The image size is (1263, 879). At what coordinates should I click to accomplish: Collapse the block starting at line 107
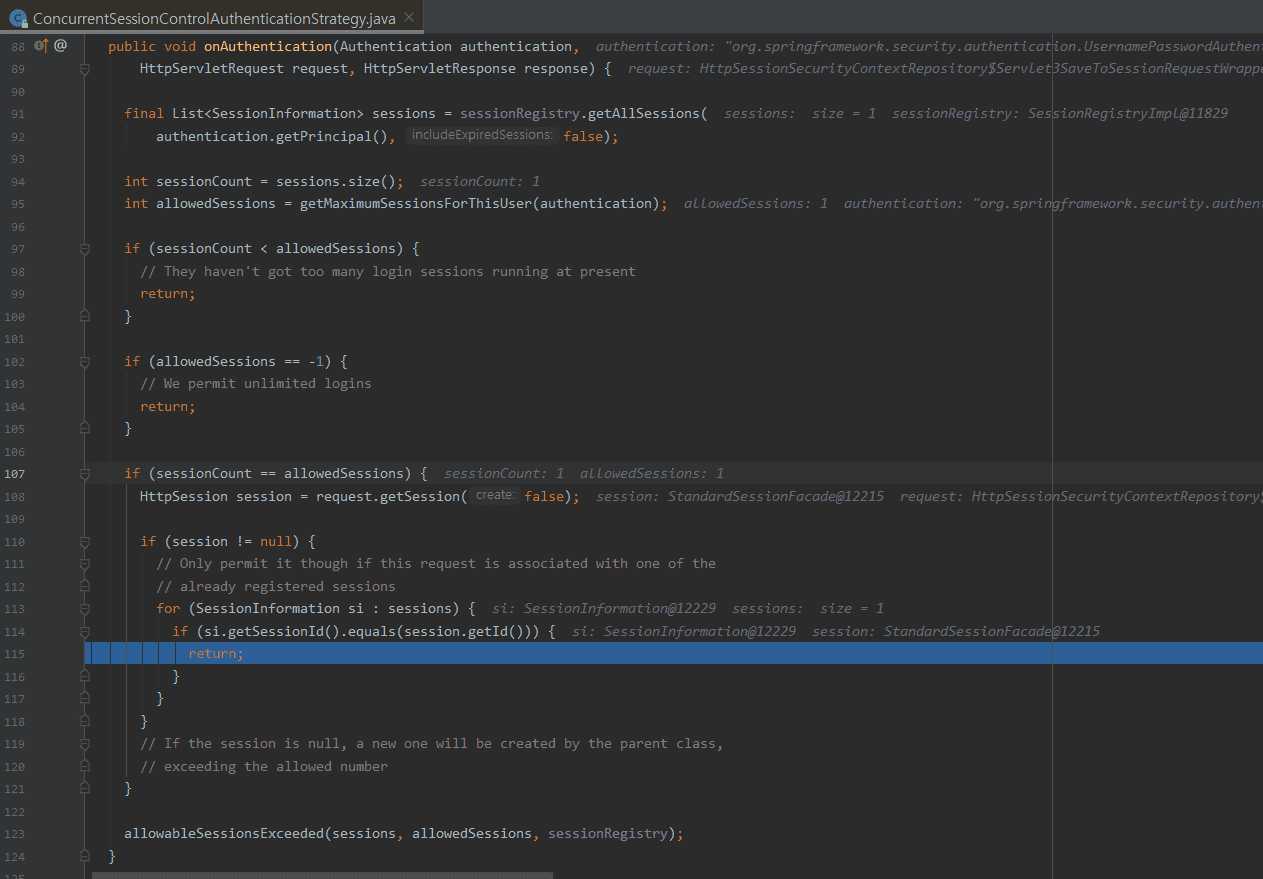[85, 474]
